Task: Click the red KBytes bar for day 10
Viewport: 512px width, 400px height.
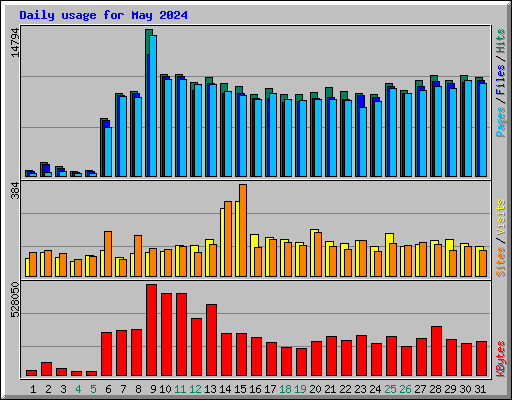Action: (166, 335)
